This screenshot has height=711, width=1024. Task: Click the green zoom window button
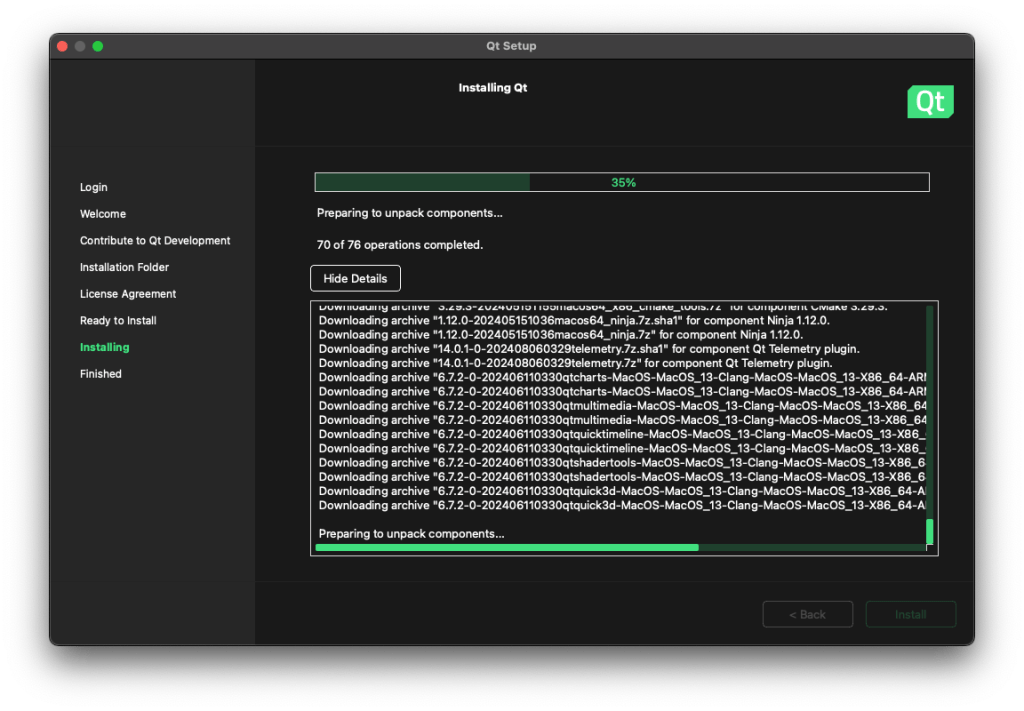[98, 46]
